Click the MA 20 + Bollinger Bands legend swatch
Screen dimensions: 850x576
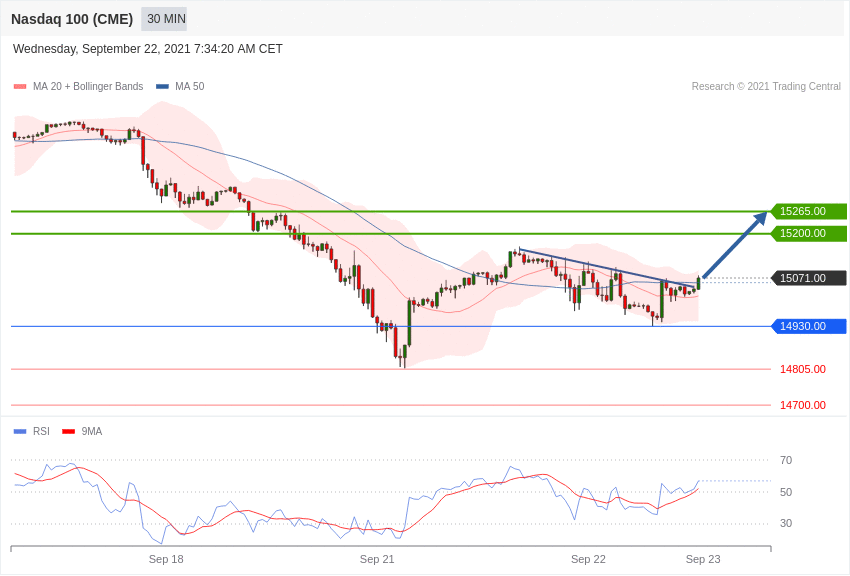tap(20, 86)
